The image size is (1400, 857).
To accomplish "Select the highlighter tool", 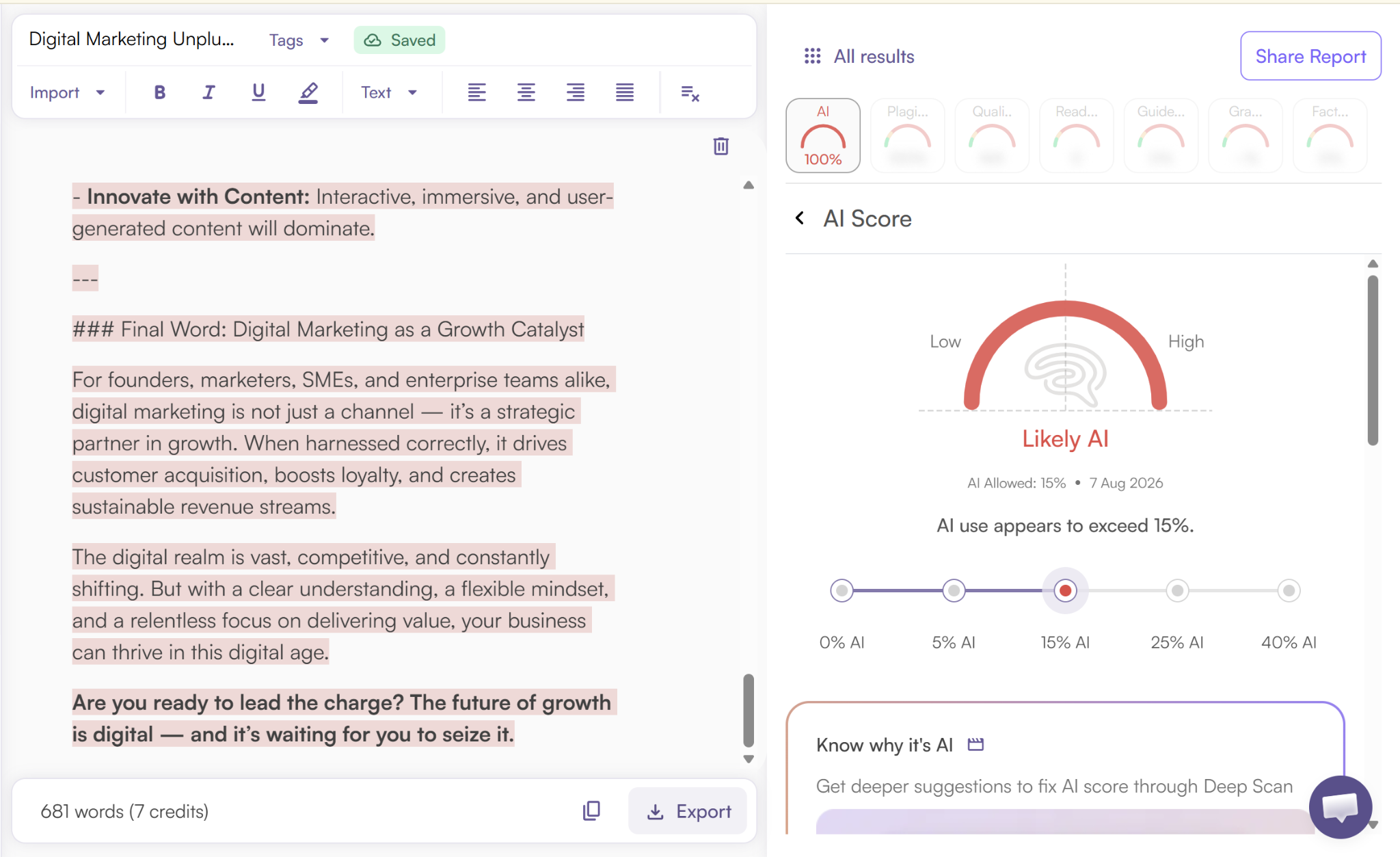I will (x=308, y=92).
